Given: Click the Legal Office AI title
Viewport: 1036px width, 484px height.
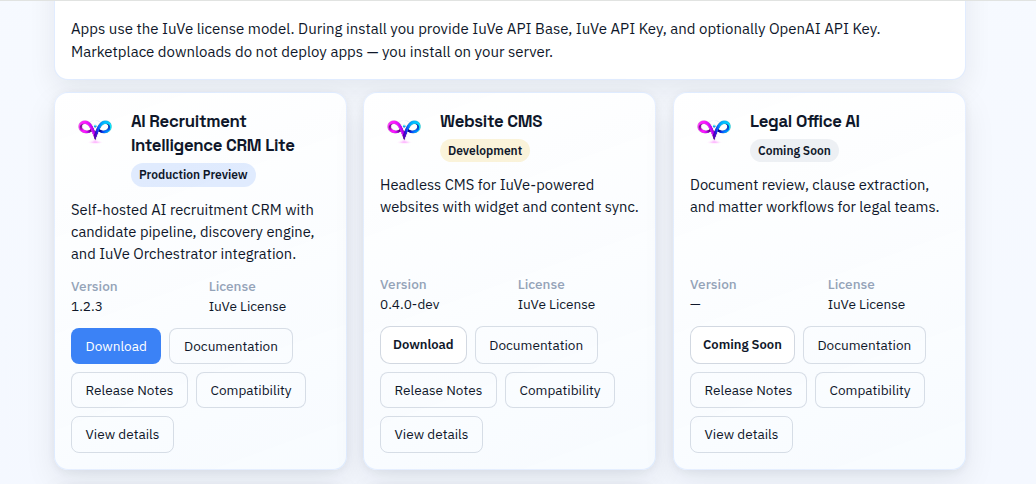Looking at the screenshot, I should (805, 121).
